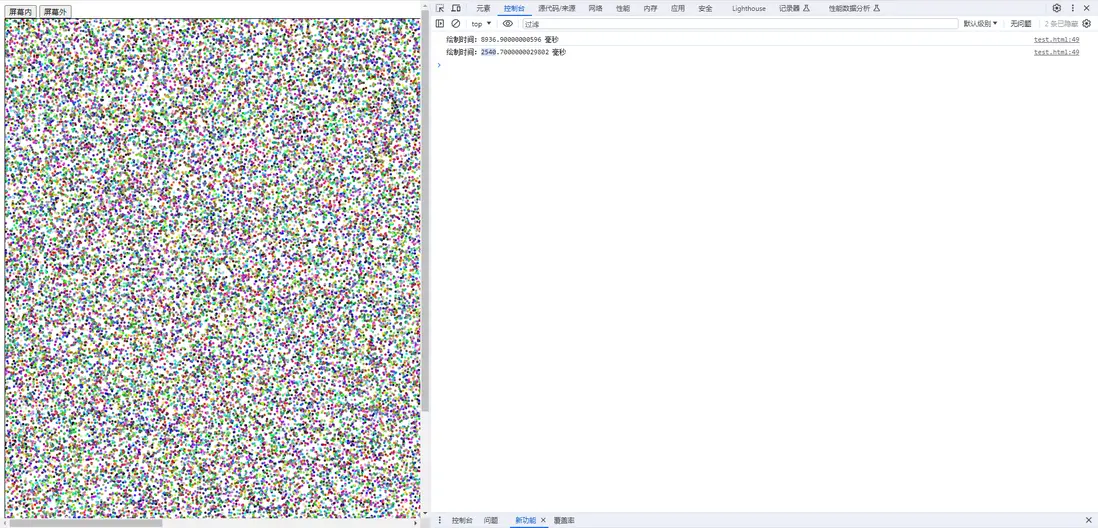The image size is (1098, 528).
Task: Click the 屏幕外 button
Action: point(55,12)
